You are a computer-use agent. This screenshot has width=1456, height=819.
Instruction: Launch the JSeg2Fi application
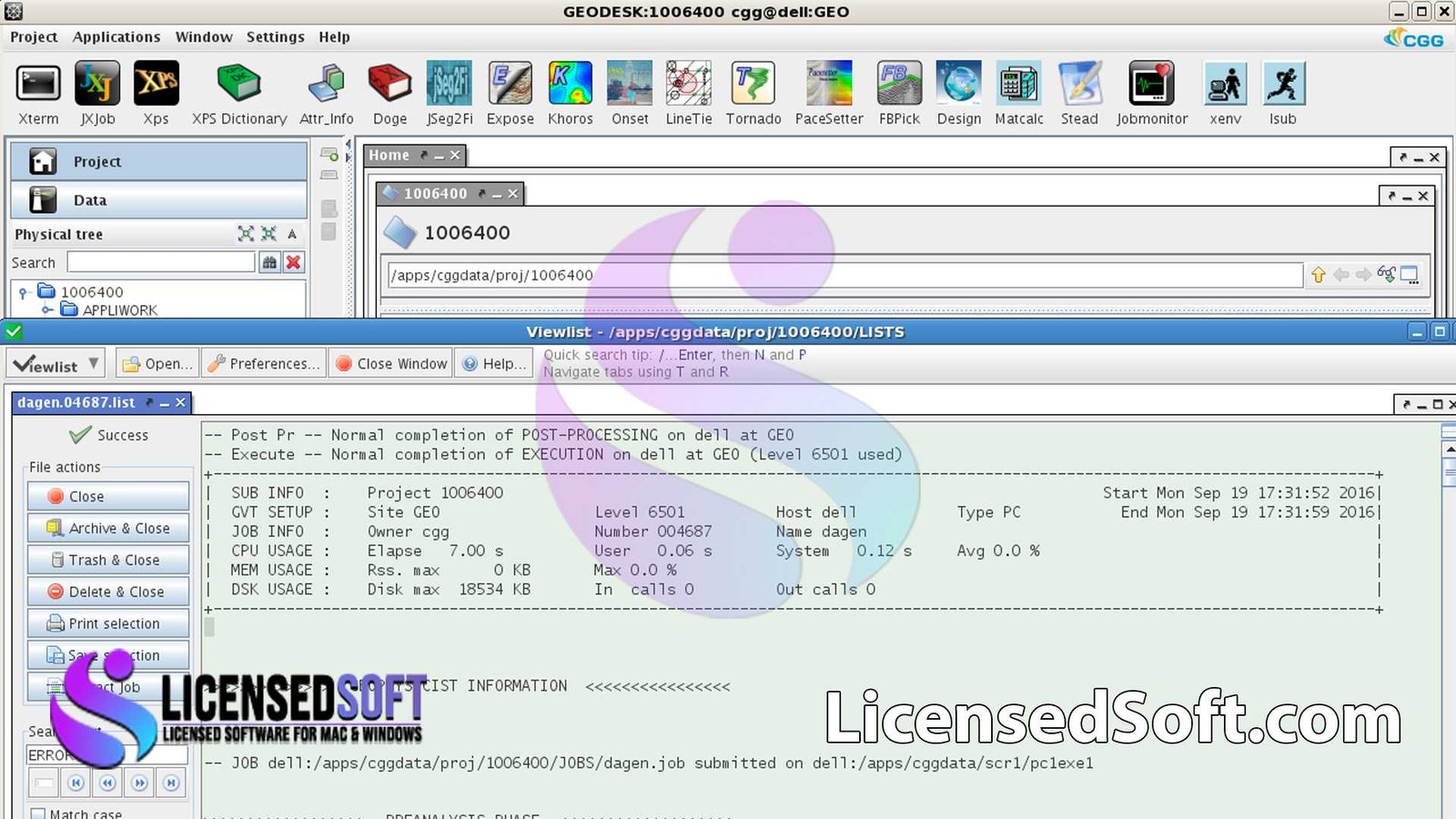[450, 93]
